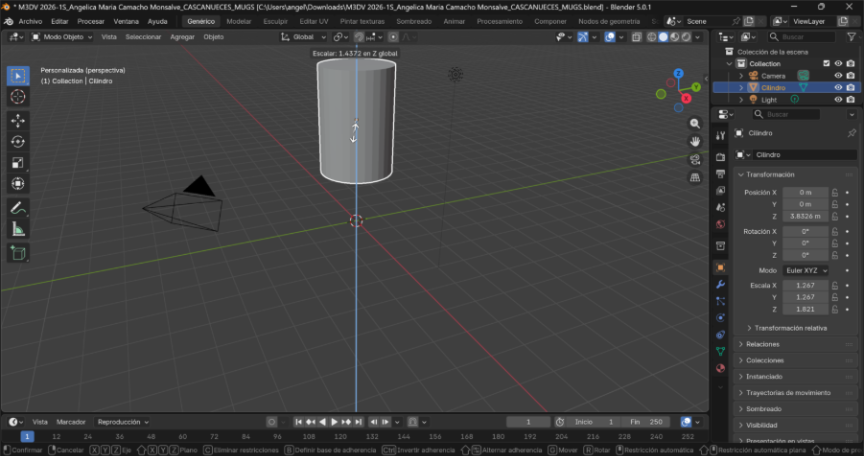
Task: Pick the Measure tool
Action: coord(18,230)
